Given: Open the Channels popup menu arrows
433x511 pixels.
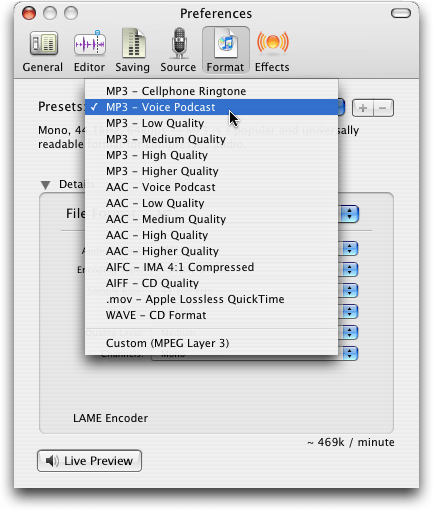Looking at the screenshot, I should tap(349, 354).
